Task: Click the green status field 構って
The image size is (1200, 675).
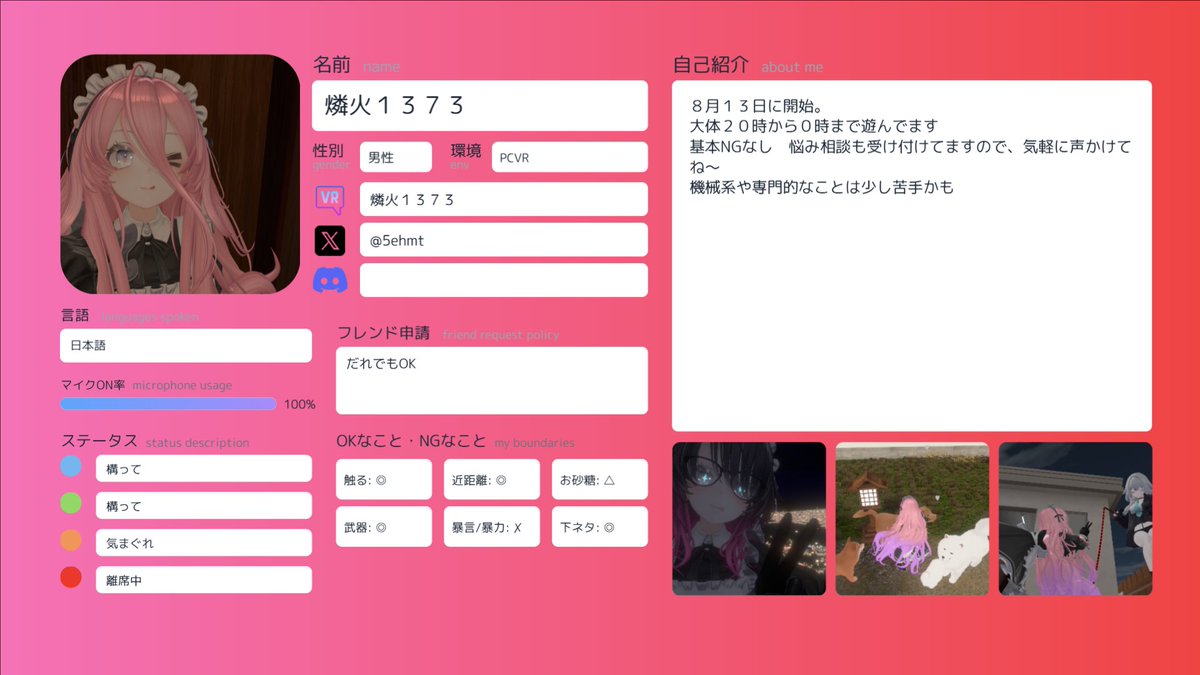Action: [204, 505]
